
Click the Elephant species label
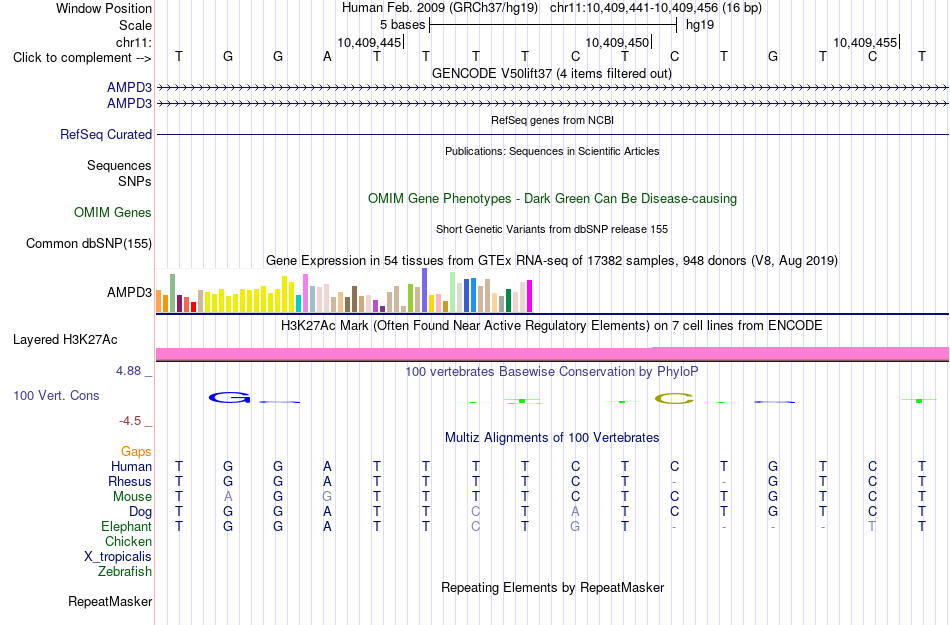coord(127,526)
